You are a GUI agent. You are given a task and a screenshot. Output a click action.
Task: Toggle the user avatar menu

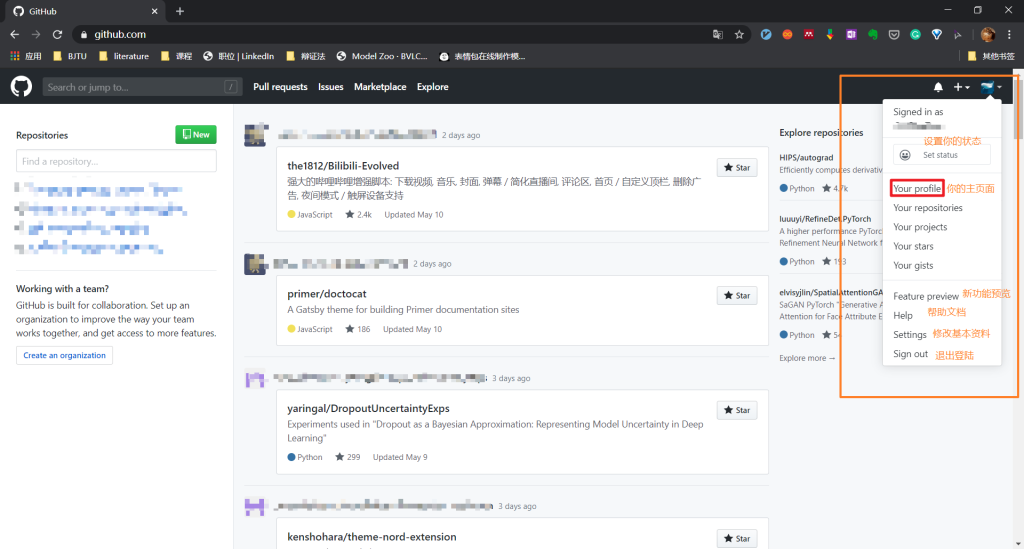click(991, 87)
